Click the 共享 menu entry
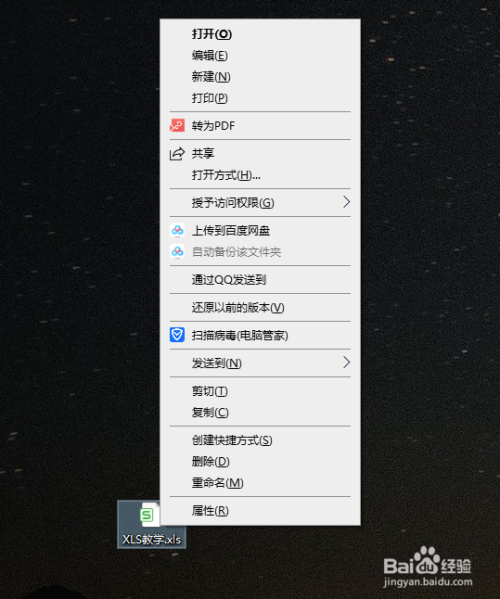The width and height of the screenshot is (500, 599). tap(260, 154)
